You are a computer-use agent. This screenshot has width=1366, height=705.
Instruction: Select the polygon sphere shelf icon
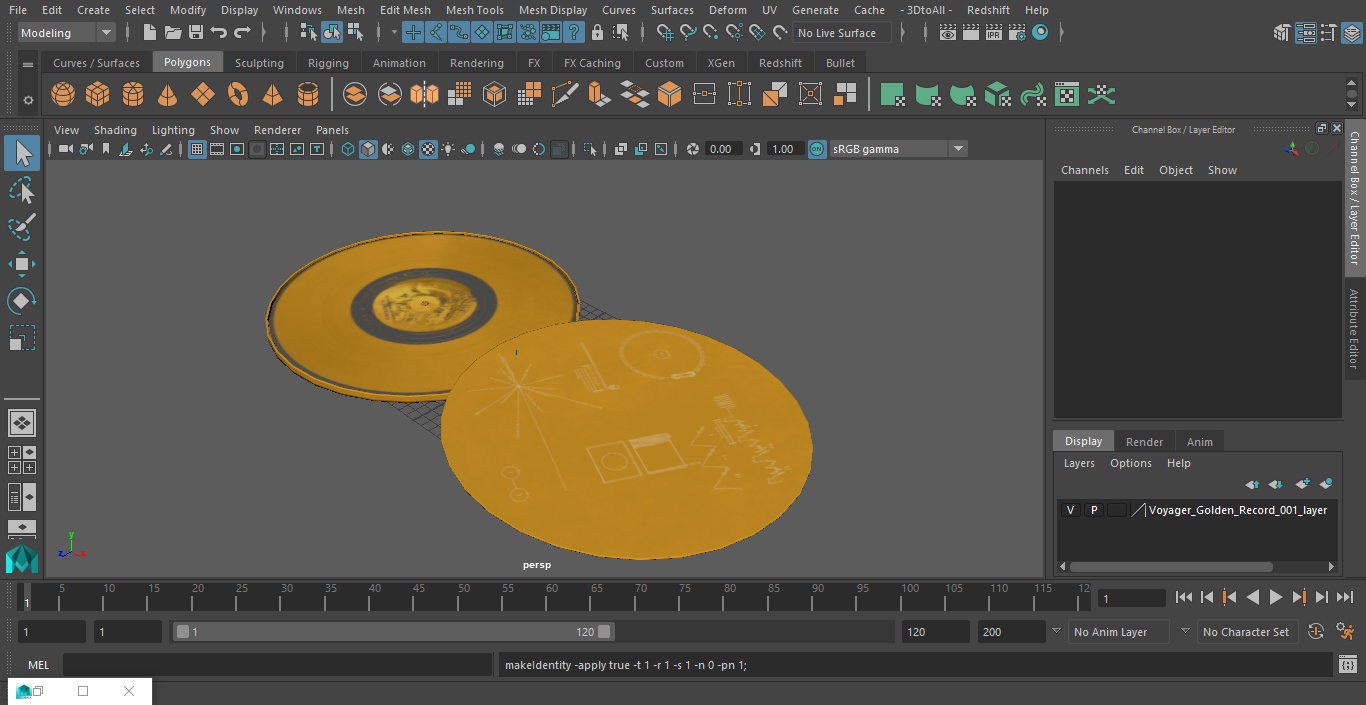click(x=63, y=95)
